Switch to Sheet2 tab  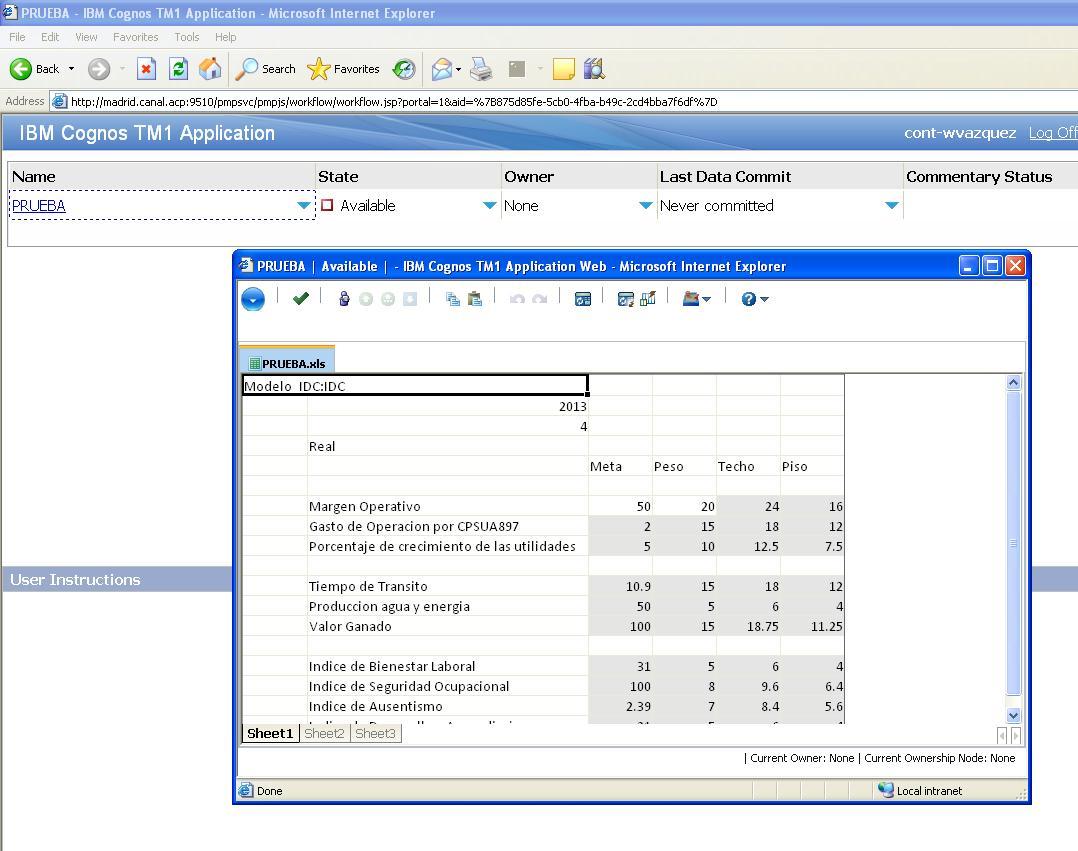click(324, 733)
